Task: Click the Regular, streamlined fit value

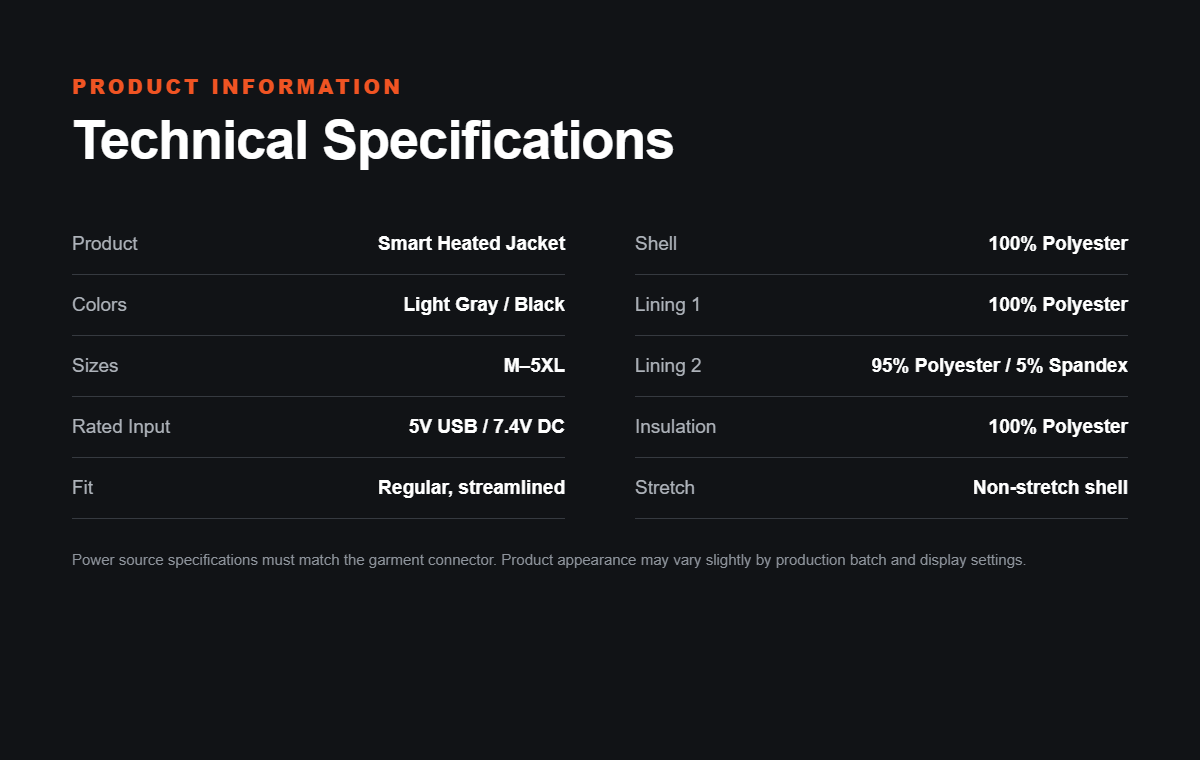Action: [471, 487]
